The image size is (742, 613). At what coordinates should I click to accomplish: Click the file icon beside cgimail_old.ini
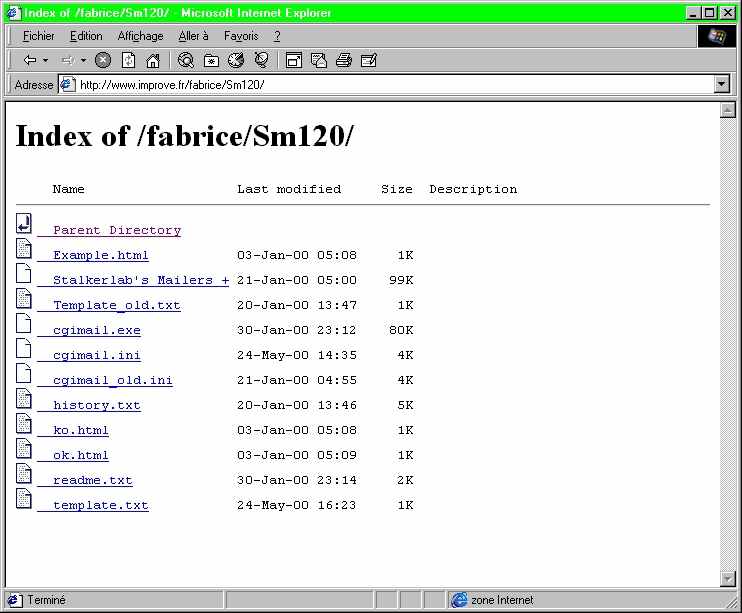coord(24,374)
